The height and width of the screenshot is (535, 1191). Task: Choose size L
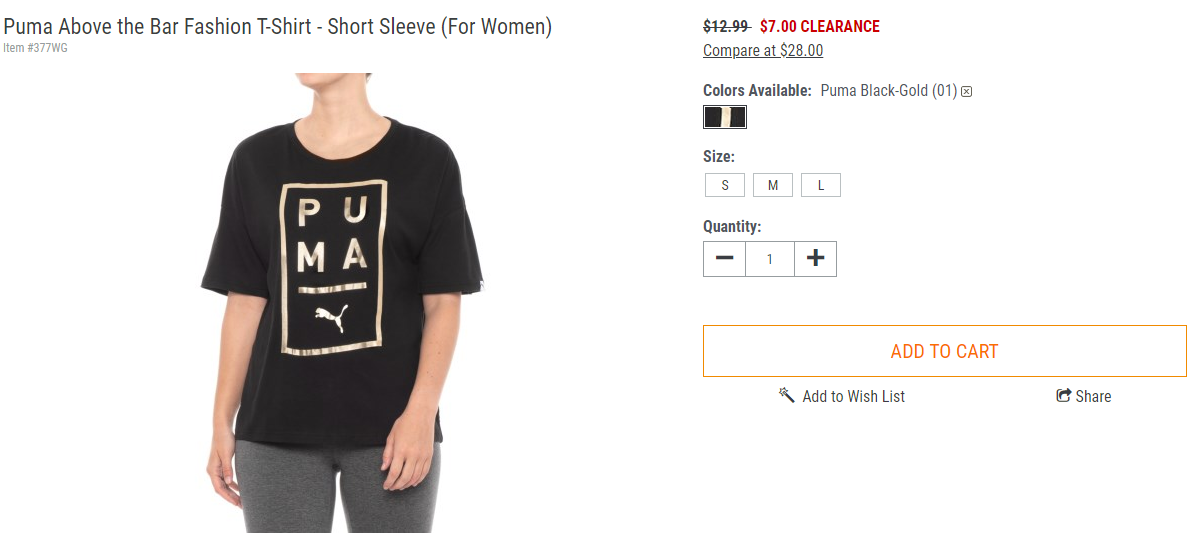coord(821,185)
